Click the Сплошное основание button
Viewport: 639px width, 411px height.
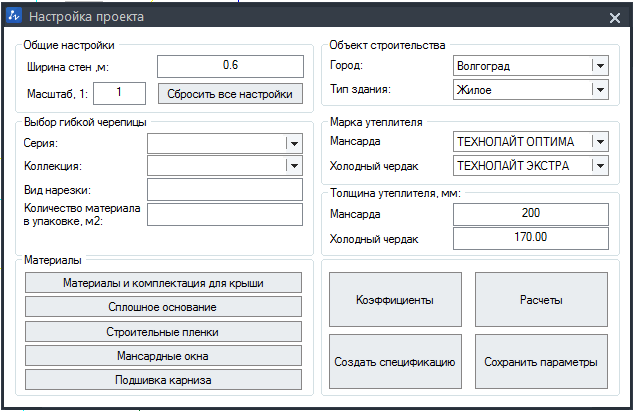[x=163, y=307]
